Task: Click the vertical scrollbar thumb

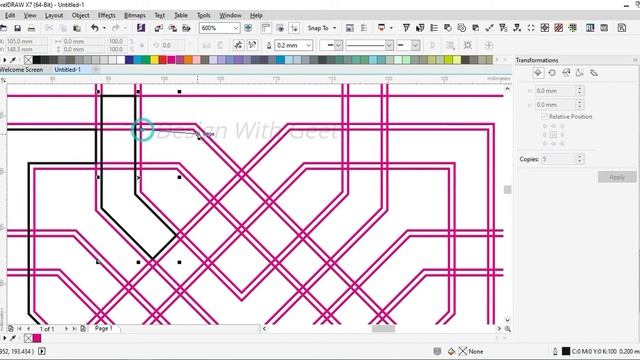Action: click(507, 189)
